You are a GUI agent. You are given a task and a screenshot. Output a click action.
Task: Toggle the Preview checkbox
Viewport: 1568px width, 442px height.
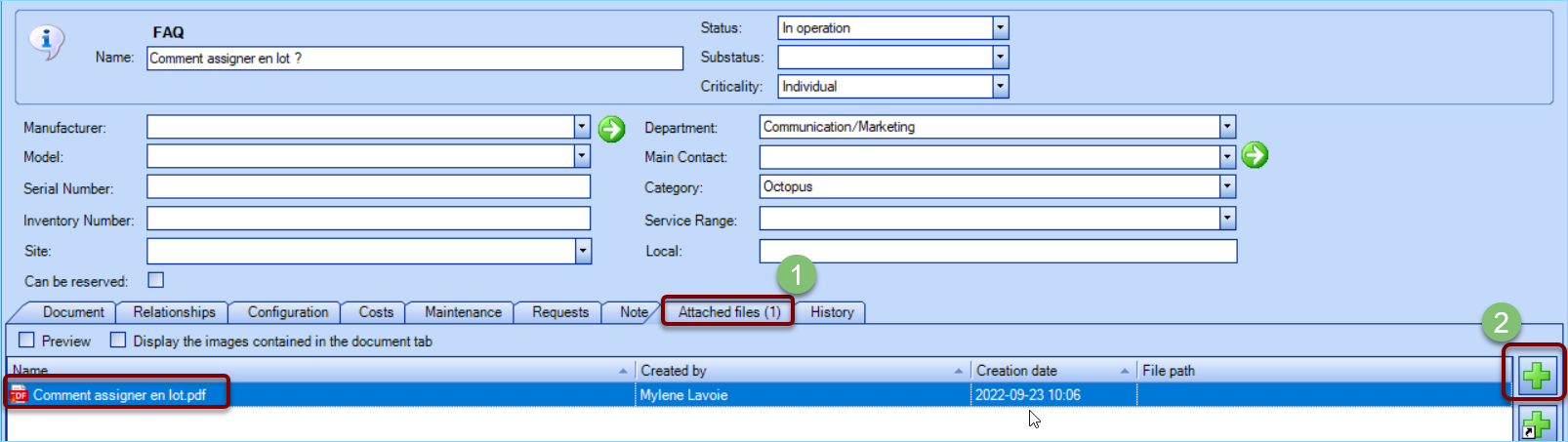[x=27, y=341]
